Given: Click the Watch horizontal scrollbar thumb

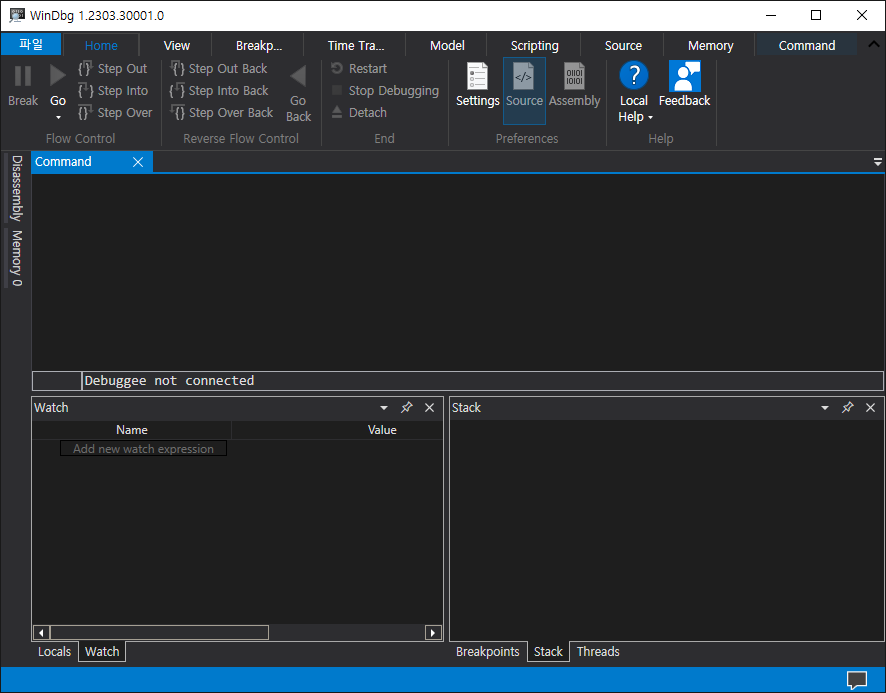Looking at the screenshot, I should click(159, 633).
